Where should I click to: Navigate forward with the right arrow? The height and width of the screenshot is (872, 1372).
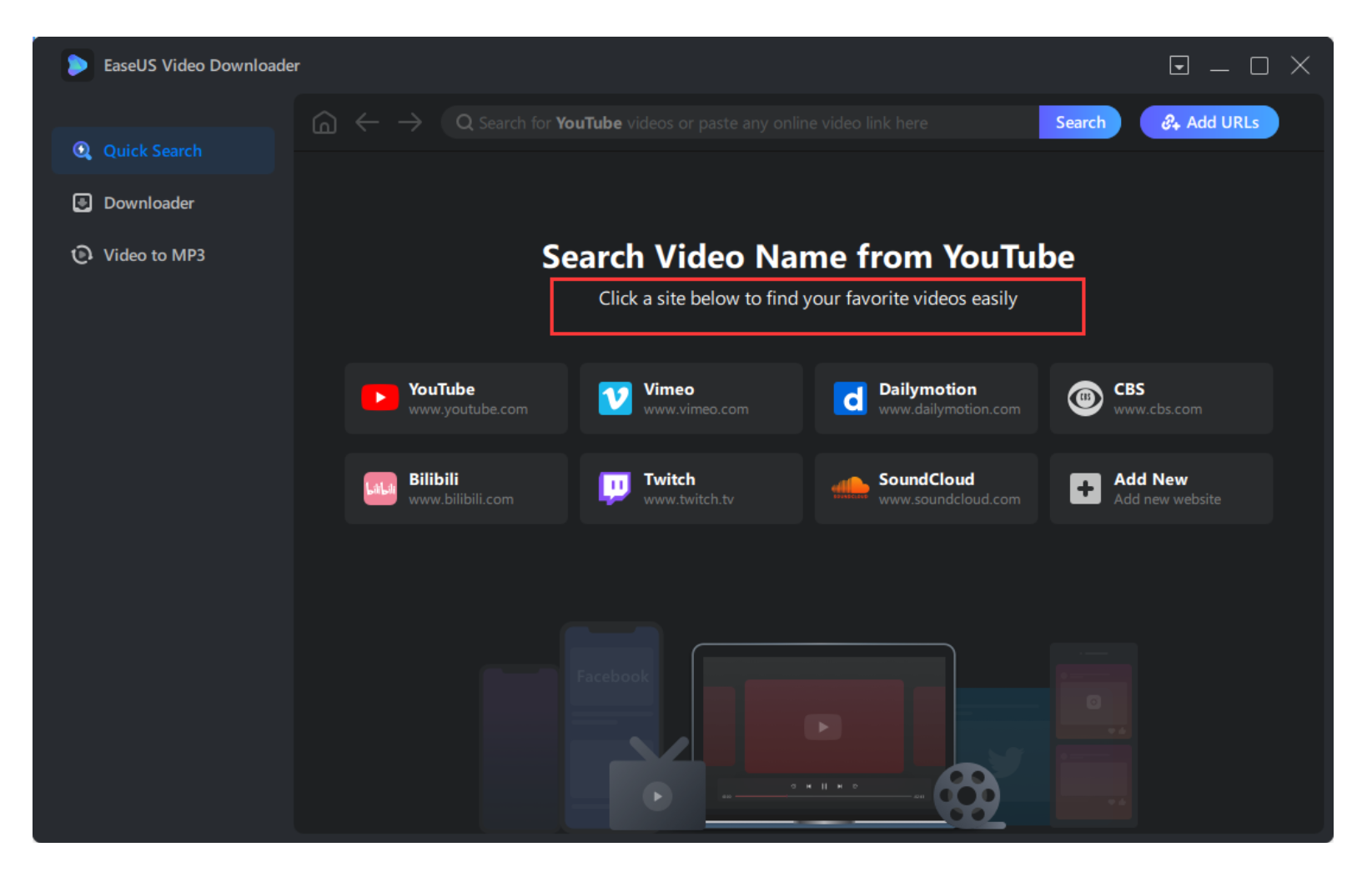(x=410, y=123)
